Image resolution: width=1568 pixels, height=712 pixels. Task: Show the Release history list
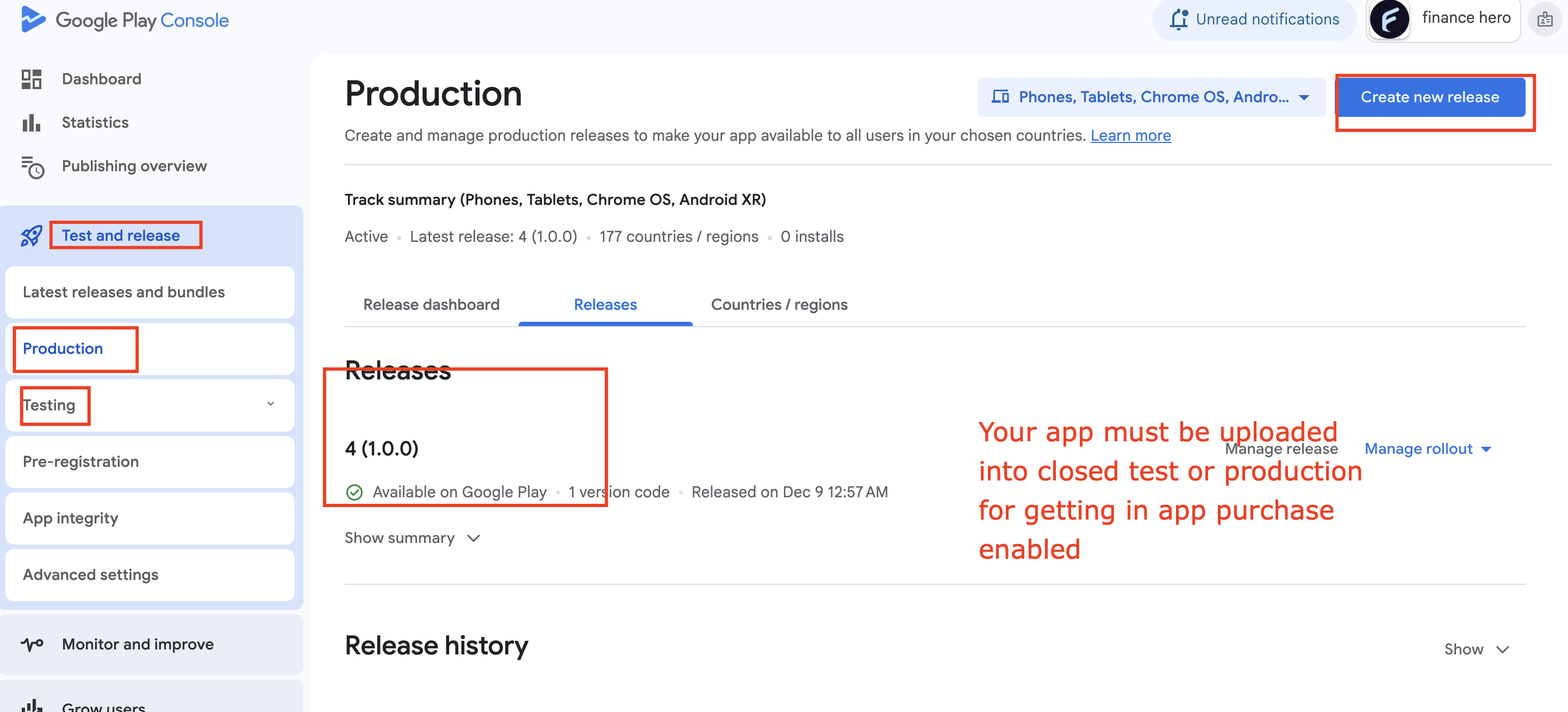coord(1477,649)
